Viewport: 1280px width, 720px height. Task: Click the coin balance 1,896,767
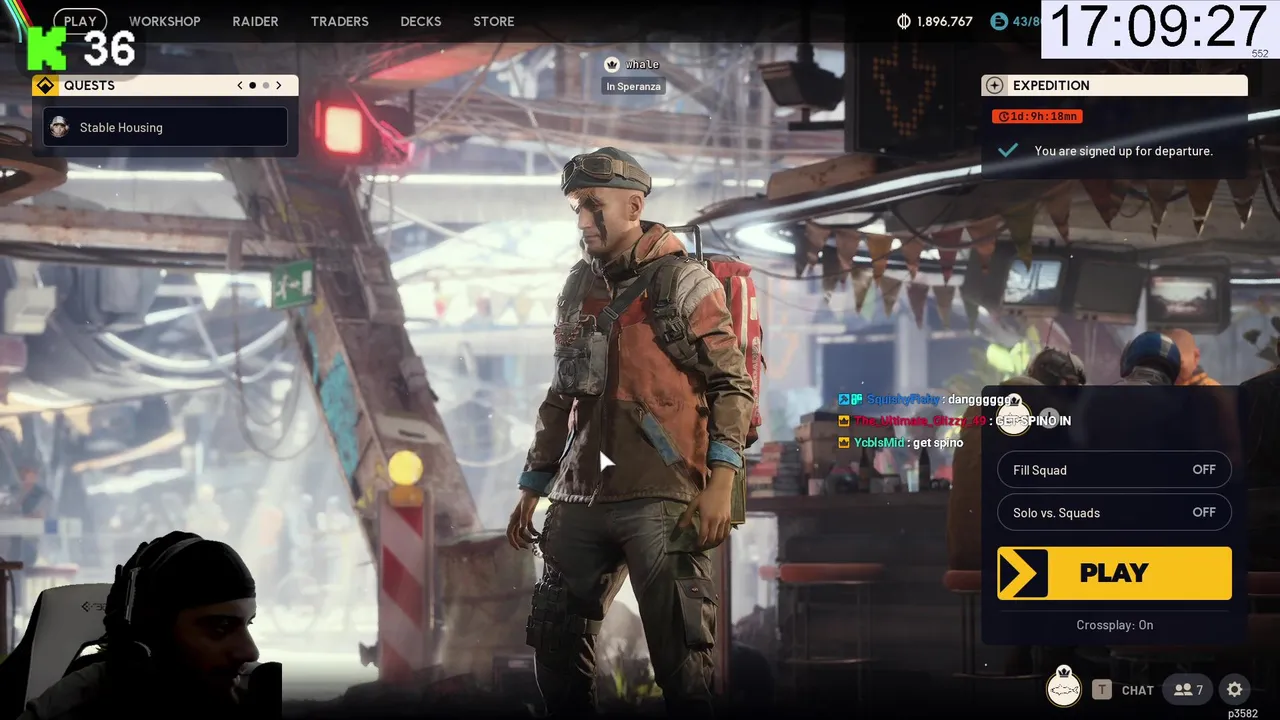pos(944,21)
